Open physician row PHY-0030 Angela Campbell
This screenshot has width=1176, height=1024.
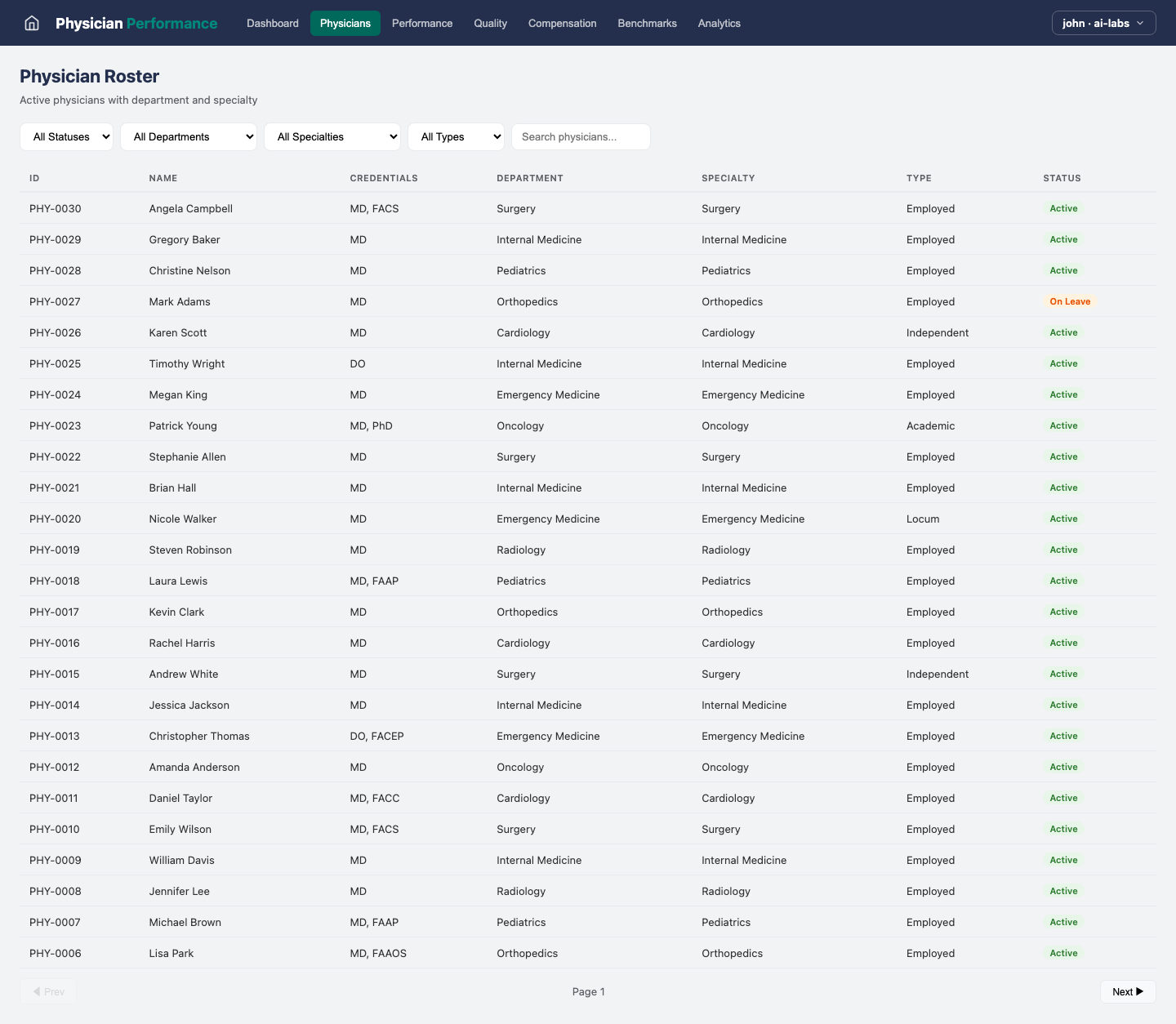click(190, 208)
